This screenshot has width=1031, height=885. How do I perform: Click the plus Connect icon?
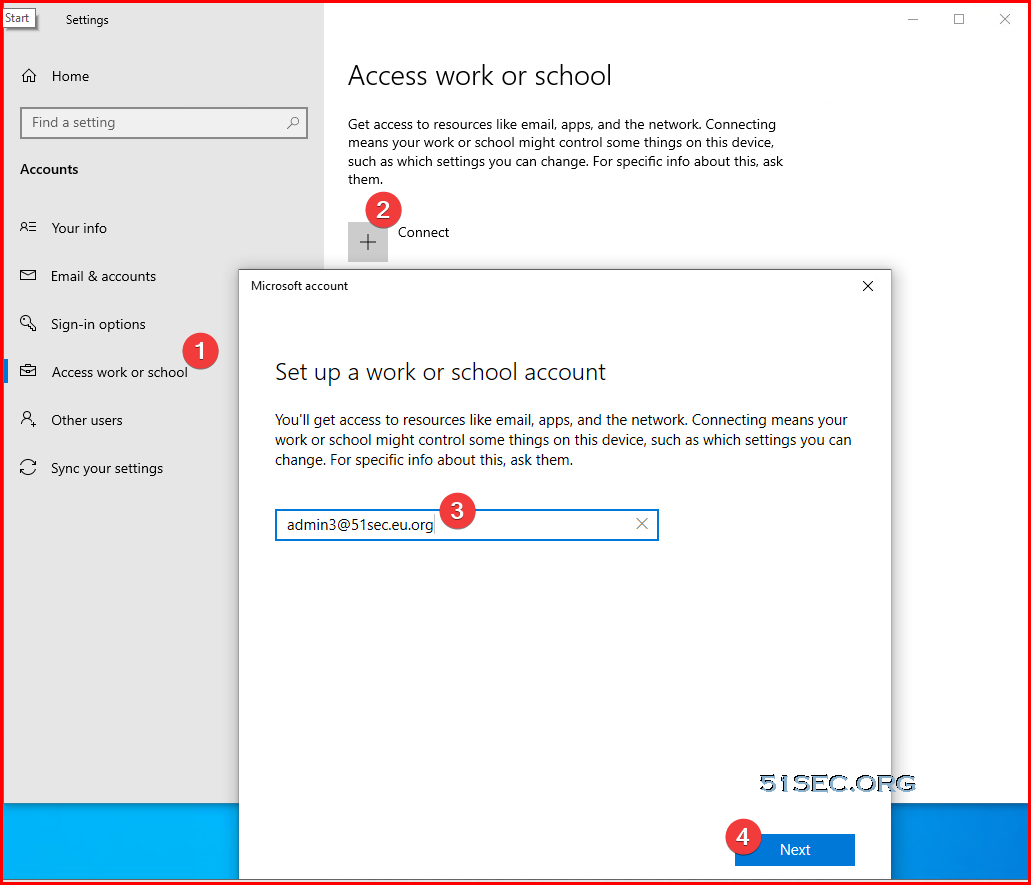click(368, 242)
